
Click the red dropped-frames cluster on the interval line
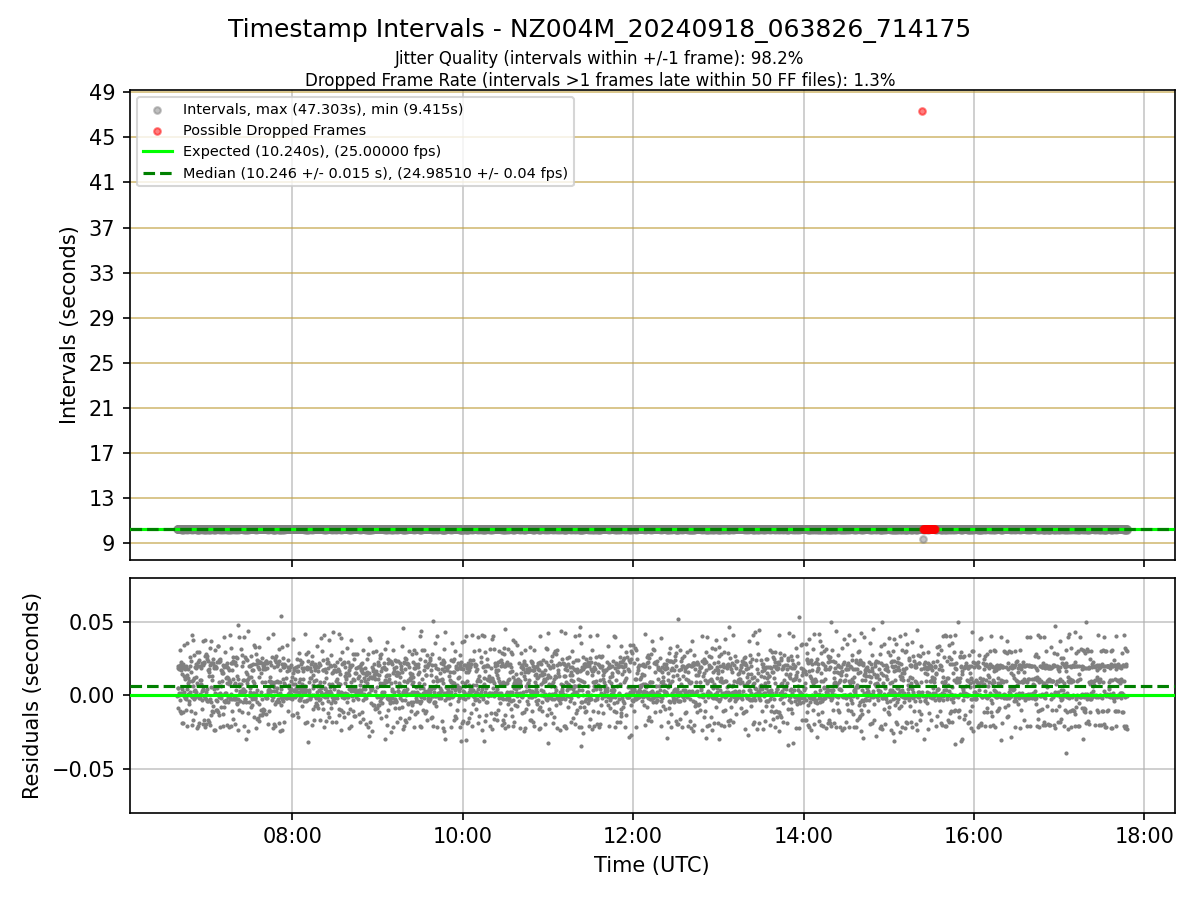click(x=929, y=529)
